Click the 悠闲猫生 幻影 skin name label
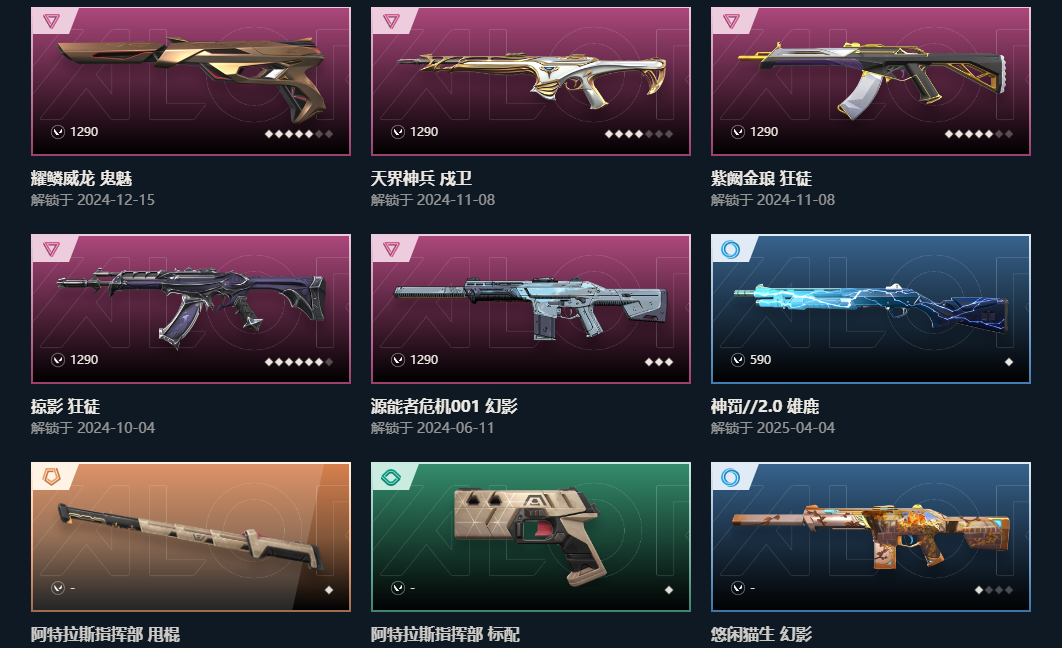This screenshot has width=1062, height=648. point(761,634)
